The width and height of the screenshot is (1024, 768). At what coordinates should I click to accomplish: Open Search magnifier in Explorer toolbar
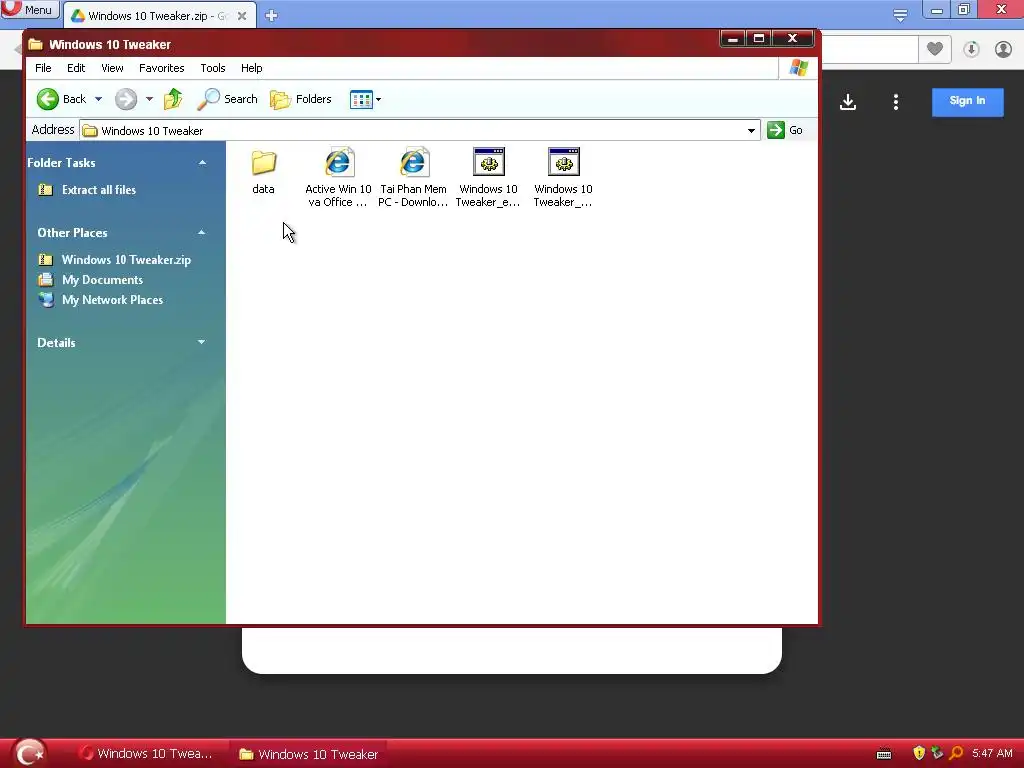[208, 99]
